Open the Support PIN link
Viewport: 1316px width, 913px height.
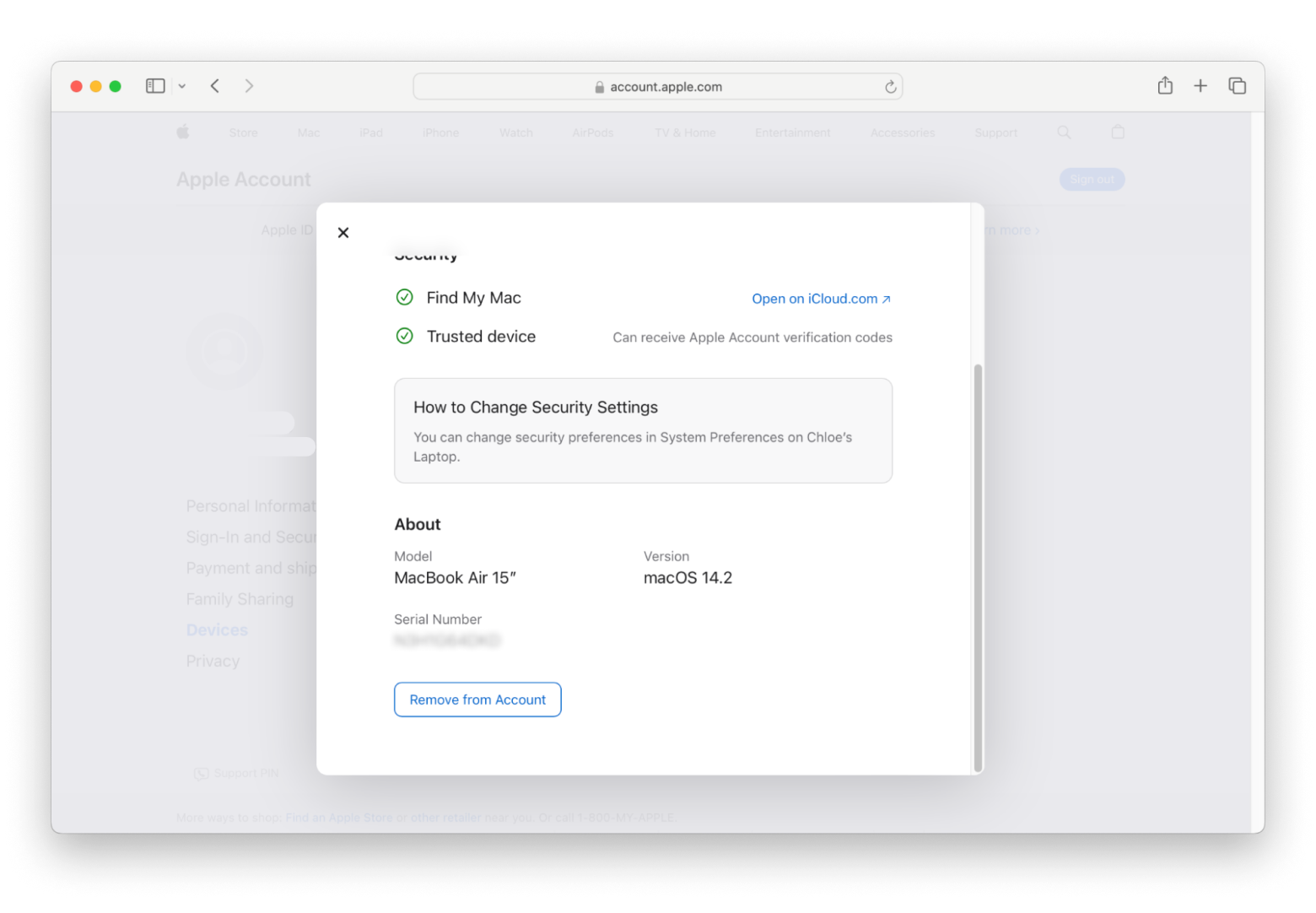point(236,774)
